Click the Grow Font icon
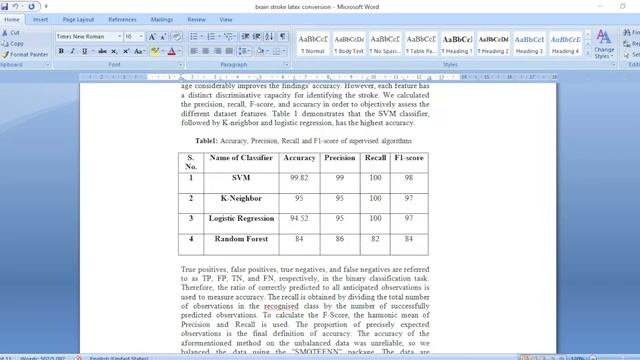The height and width of the screenshot is (360, 640). [x=152, y=37]
